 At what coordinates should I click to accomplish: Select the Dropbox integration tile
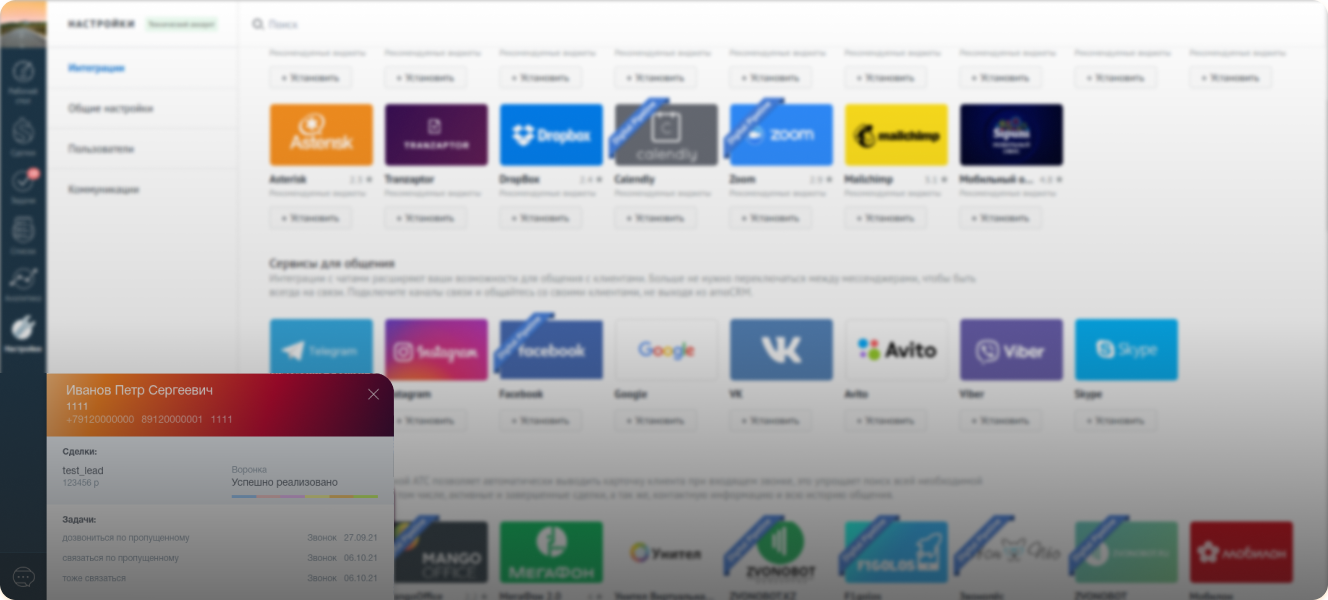click(x=551, y=135)
